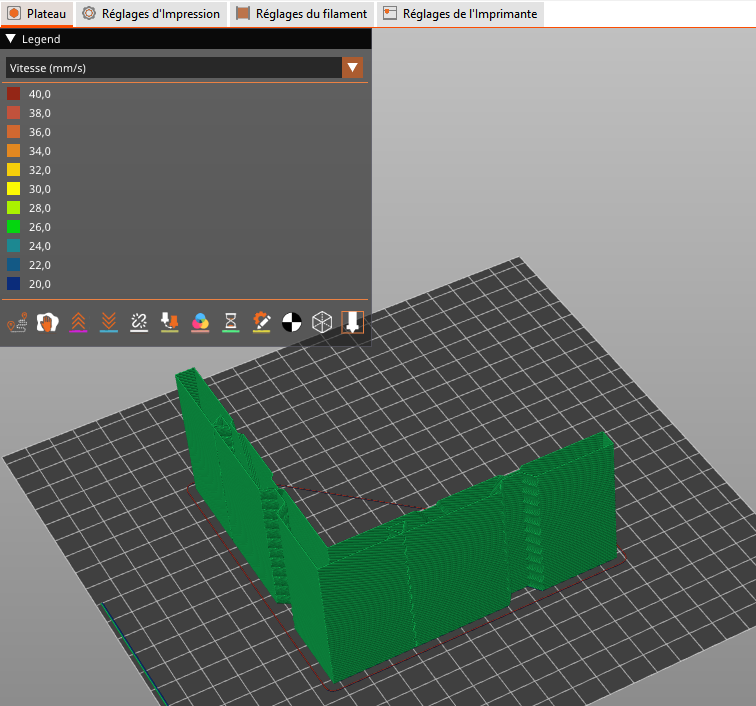Open the Vitesse (mm/s) view dropdown
This screenshot has width=756, height=706.
[184, 68]
